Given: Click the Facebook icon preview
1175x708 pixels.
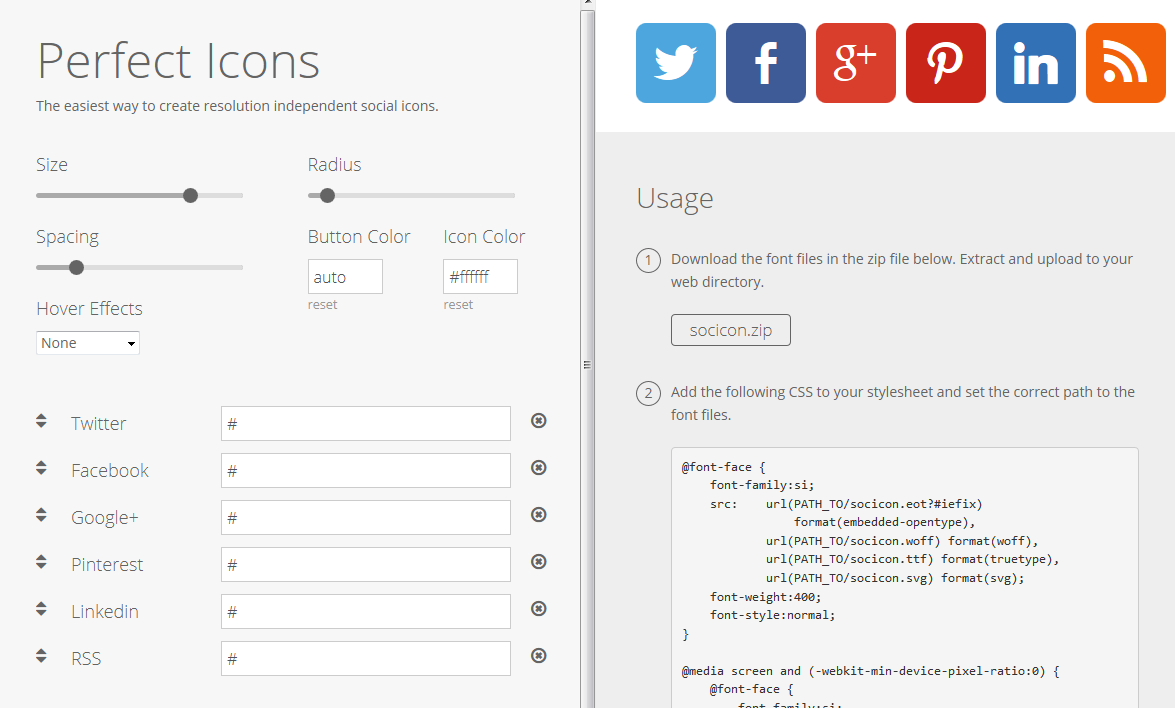Looking at the screenshot, I should pyautogui.click(x=765, y=62).
